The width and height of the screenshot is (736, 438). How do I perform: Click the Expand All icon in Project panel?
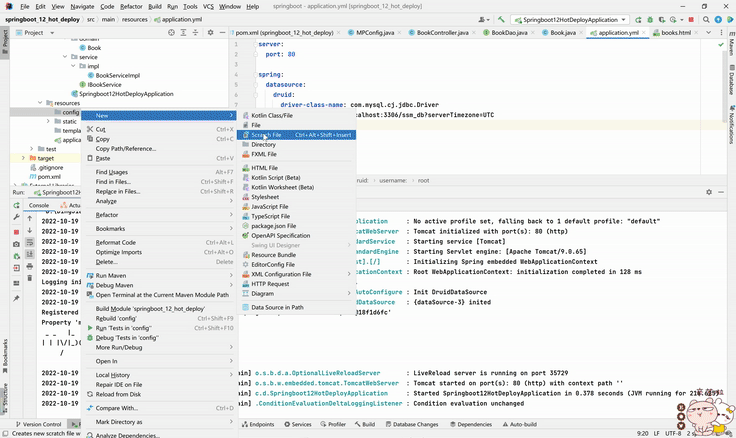click(x=184, y=32)
